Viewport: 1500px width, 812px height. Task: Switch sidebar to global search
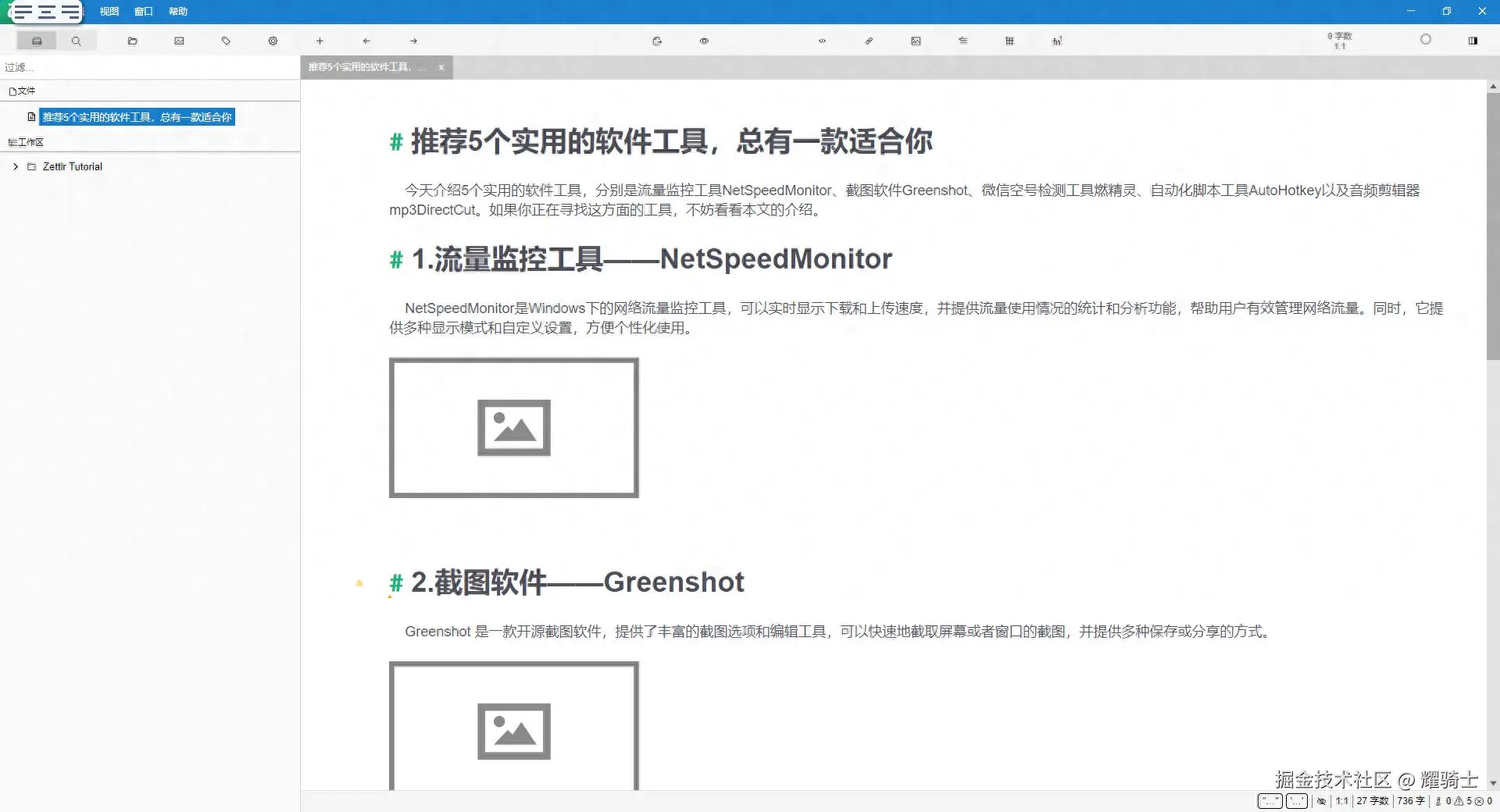(x=76, y=41)
